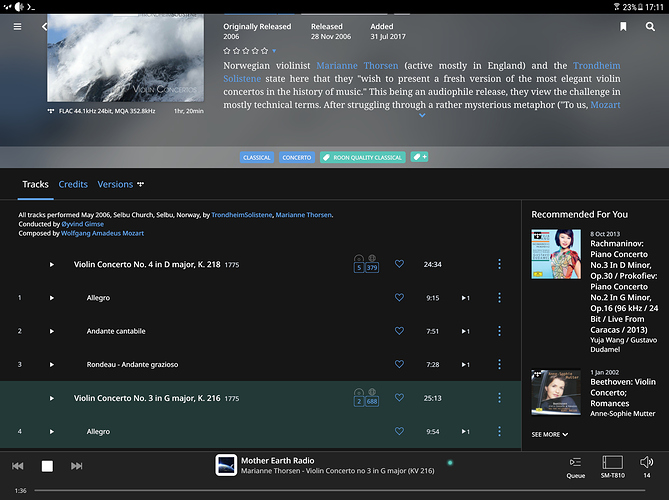Viewport: 669px width, 500px height.
Task: Show 688 performances of Concerto No. 3
Action: tap(372, 398)
